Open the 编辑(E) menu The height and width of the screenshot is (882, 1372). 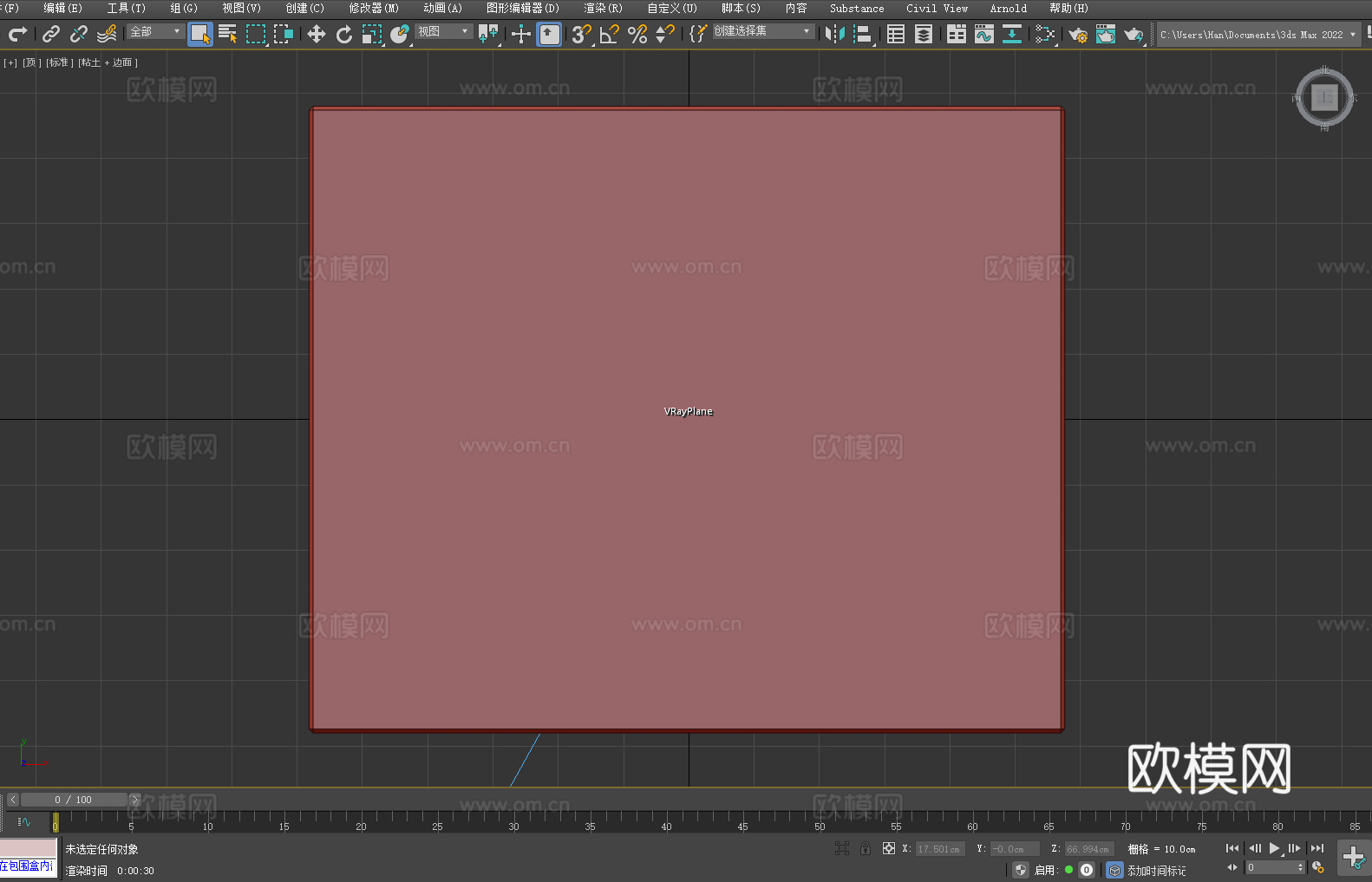click(62, 8)
